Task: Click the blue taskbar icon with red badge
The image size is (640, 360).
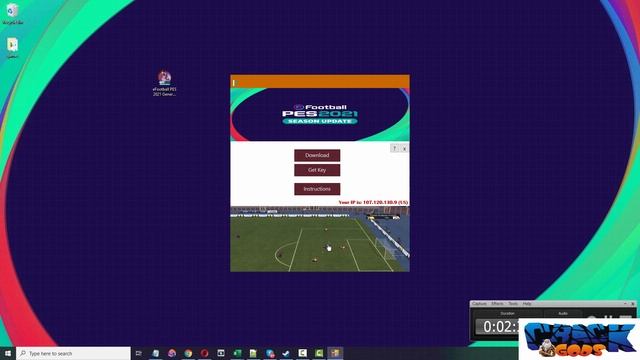Action: (x=270, y=353)
